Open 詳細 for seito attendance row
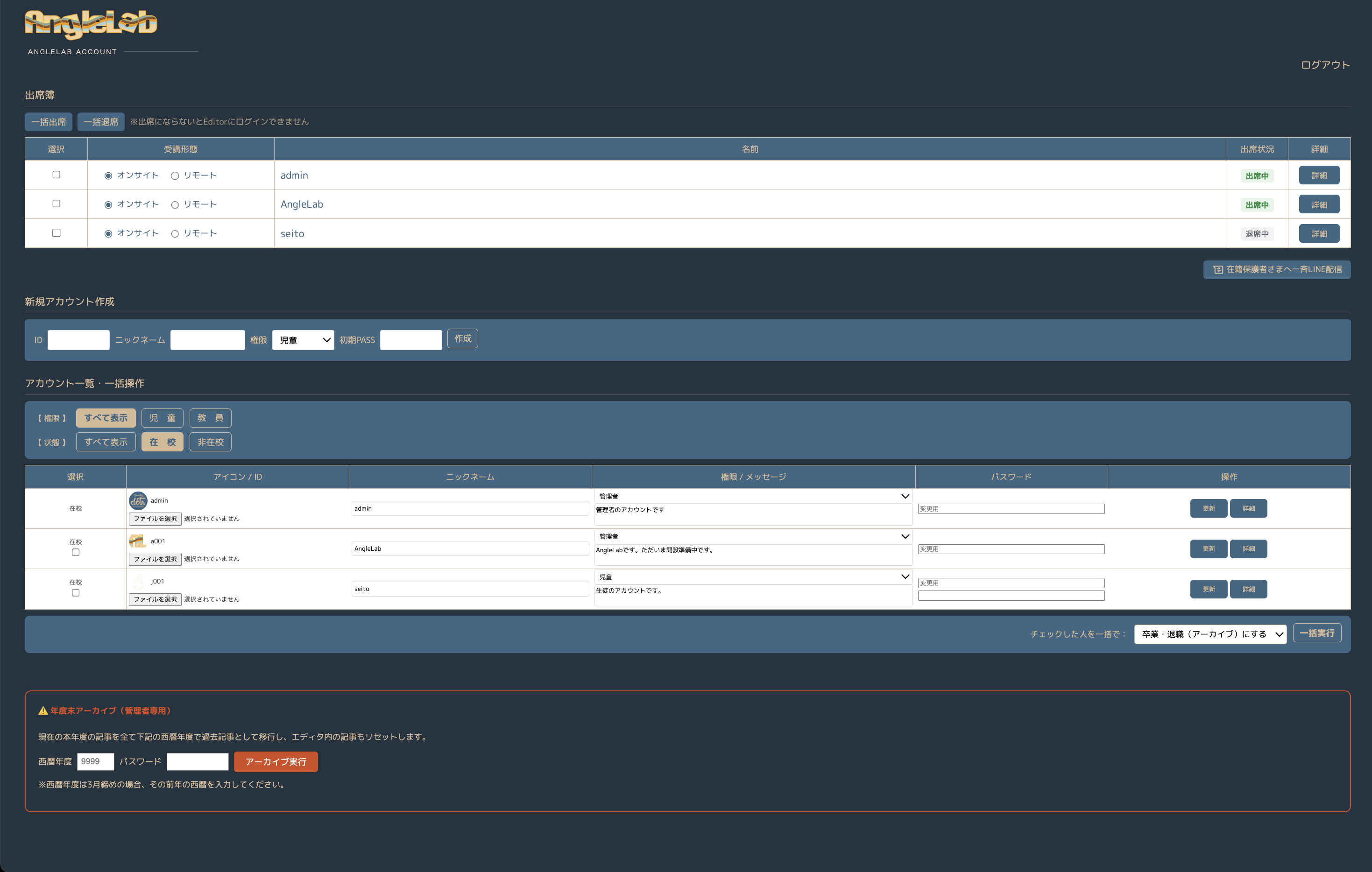Image resolution: width=1372 pixels, height=872 pixels. 1319,233
